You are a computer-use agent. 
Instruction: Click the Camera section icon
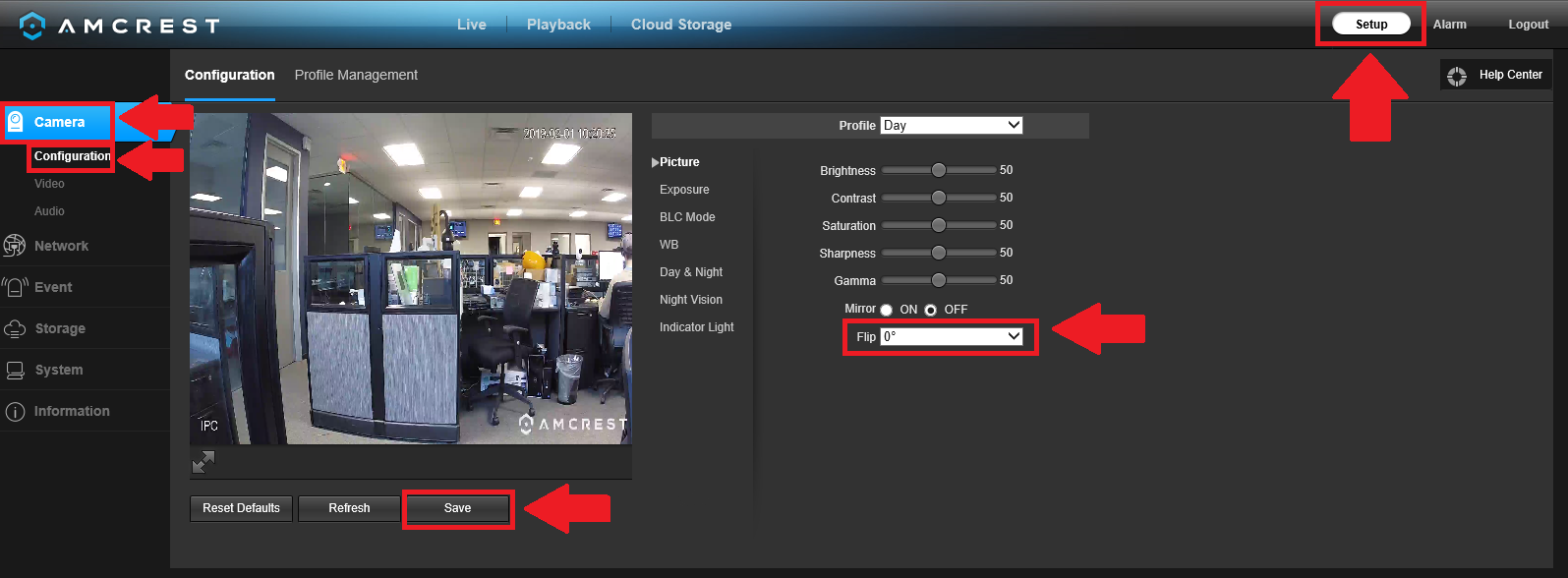15,122
